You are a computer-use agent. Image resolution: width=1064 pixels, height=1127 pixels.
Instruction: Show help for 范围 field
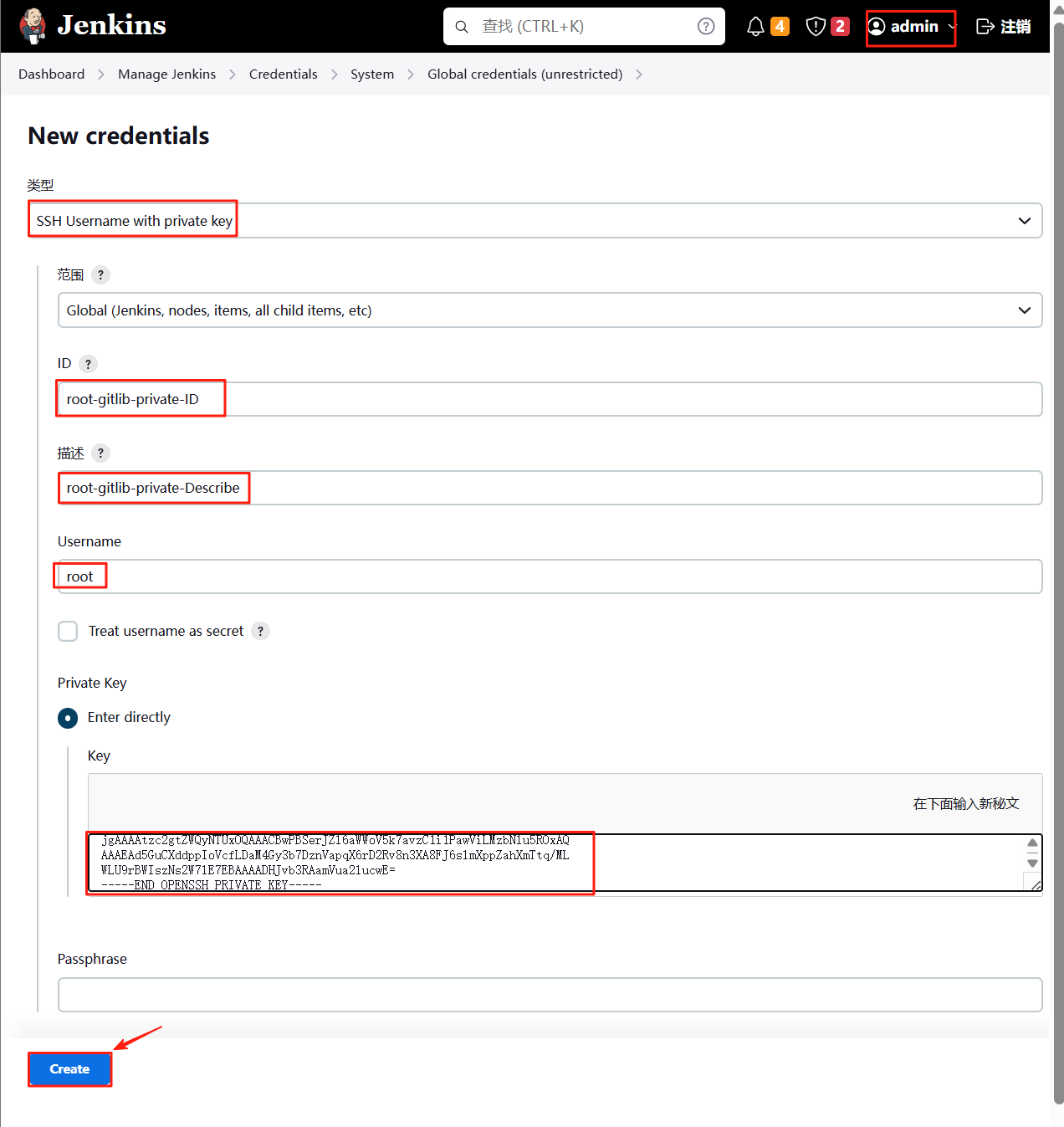tap(100, 274)
